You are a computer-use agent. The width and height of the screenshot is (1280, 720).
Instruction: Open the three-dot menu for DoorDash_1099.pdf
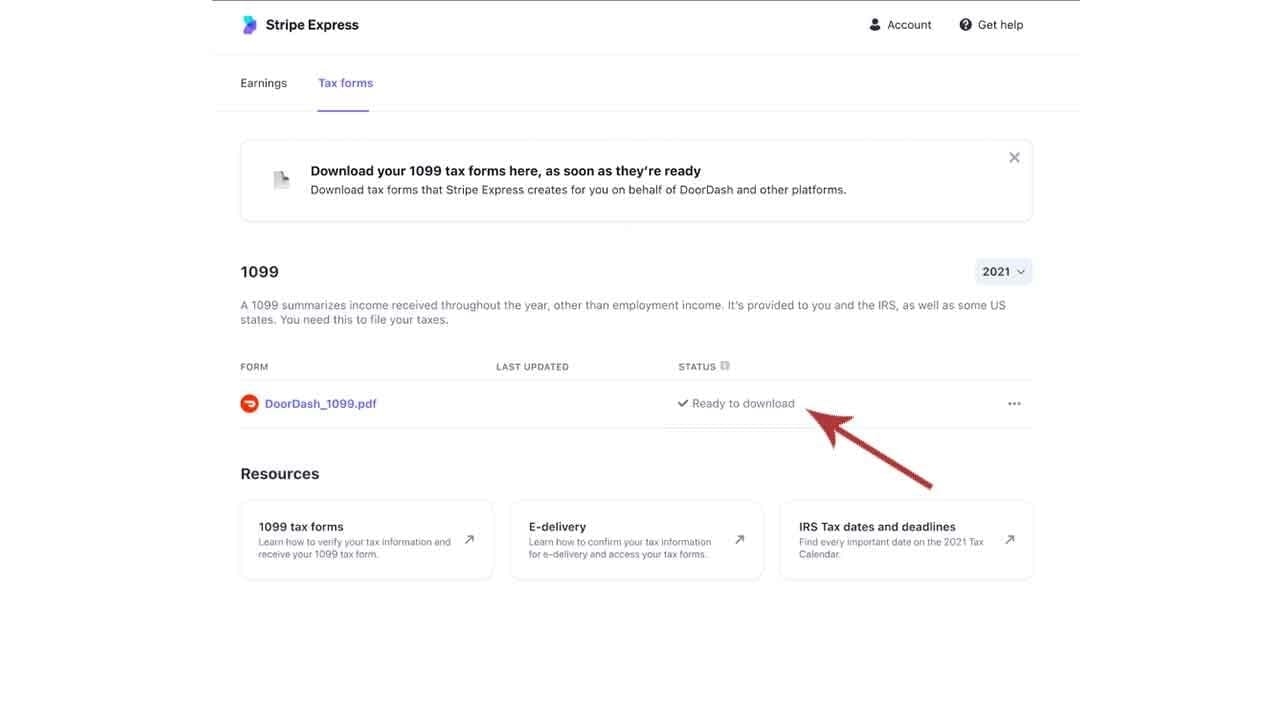coord(1014,404)
